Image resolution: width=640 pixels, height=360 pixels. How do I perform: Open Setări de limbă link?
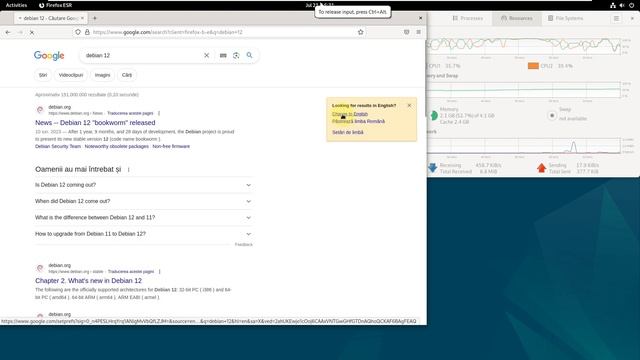coord(348,132)
